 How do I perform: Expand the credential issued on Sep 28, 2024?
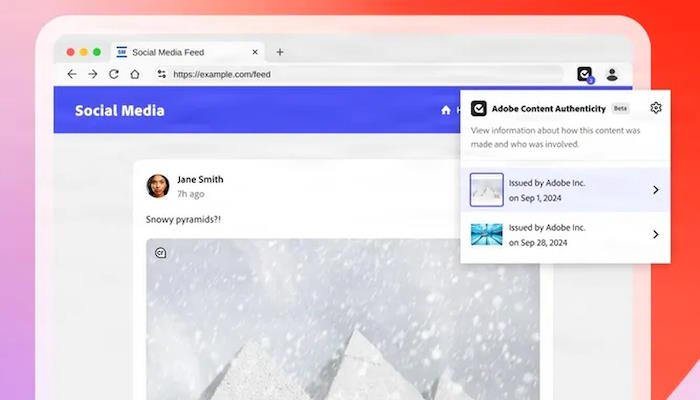(565, 234)
